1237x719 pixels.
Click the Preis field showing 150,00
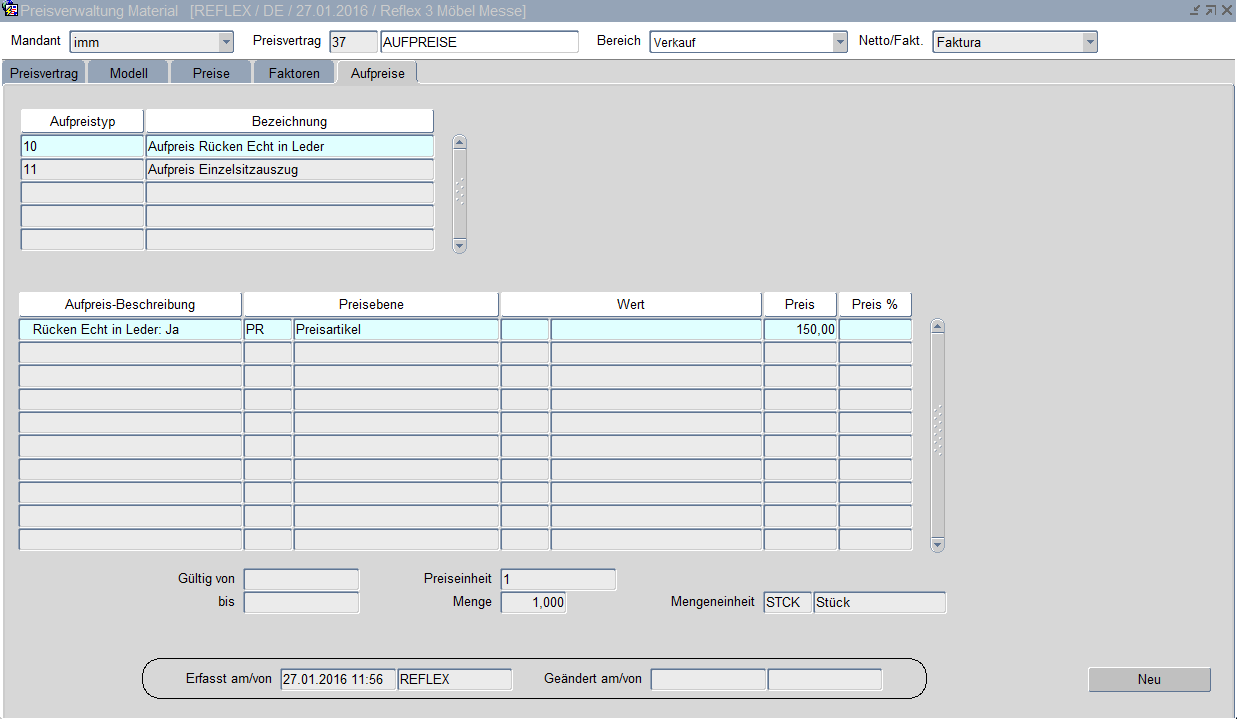pos(800,329)
